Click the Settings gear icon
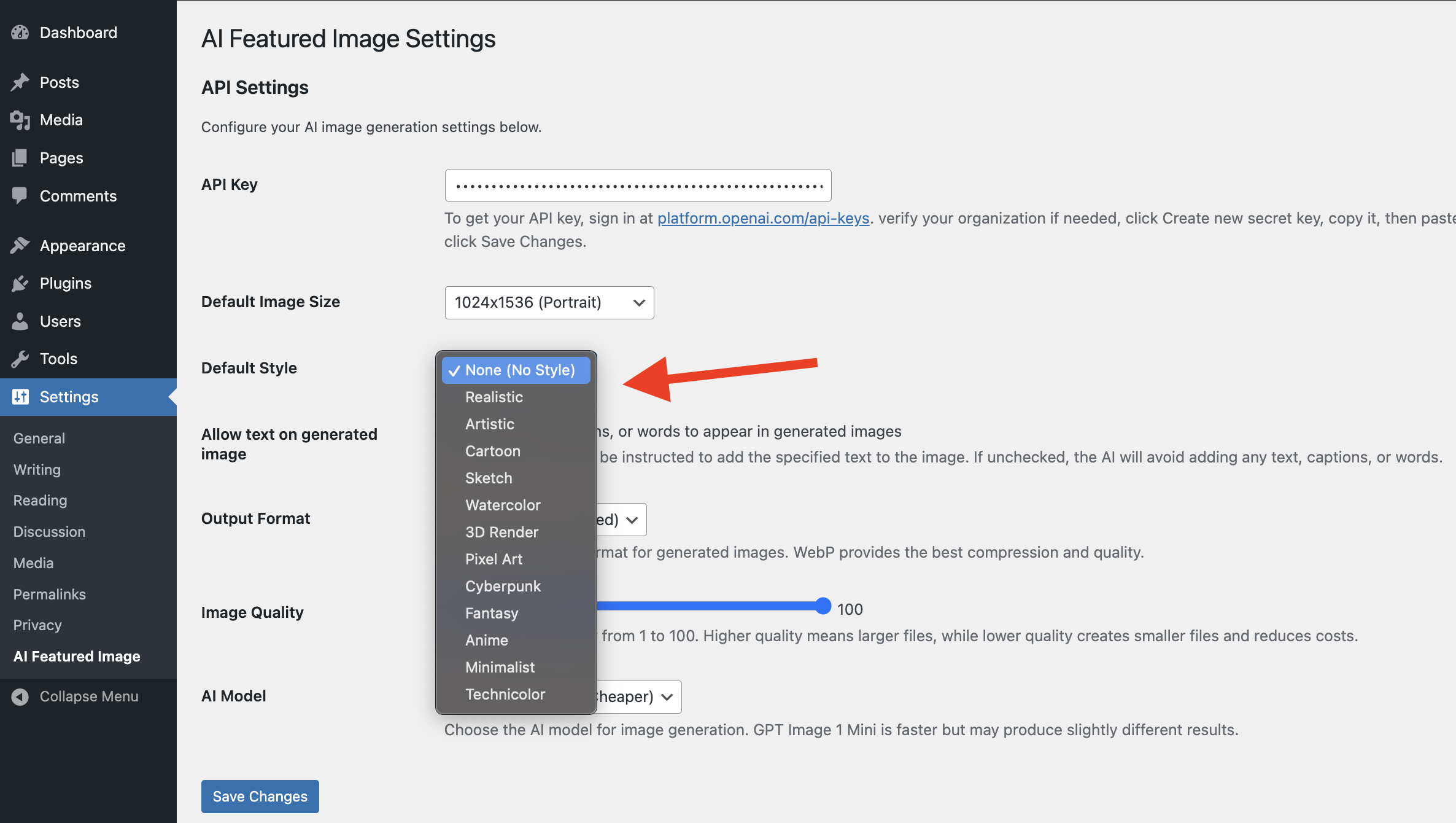This screenshot has height=823, width=1456. click(20, 397)
